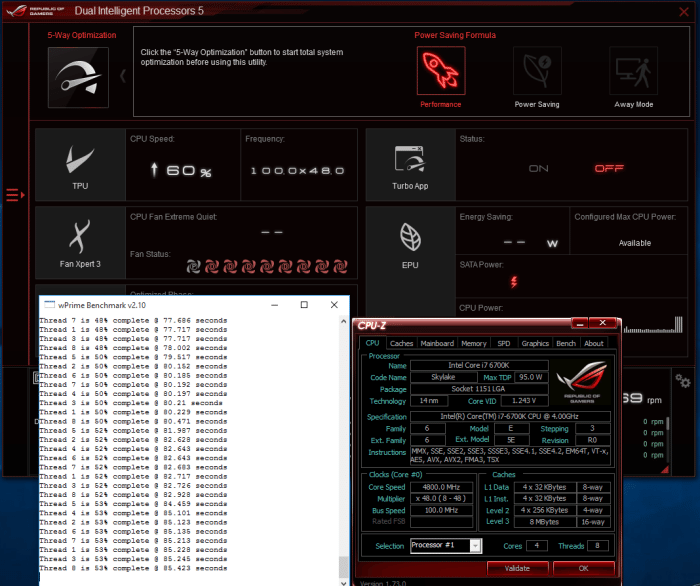Turn Turbo App status ON
Screen dimensions: 700x586
coord(538,169)
